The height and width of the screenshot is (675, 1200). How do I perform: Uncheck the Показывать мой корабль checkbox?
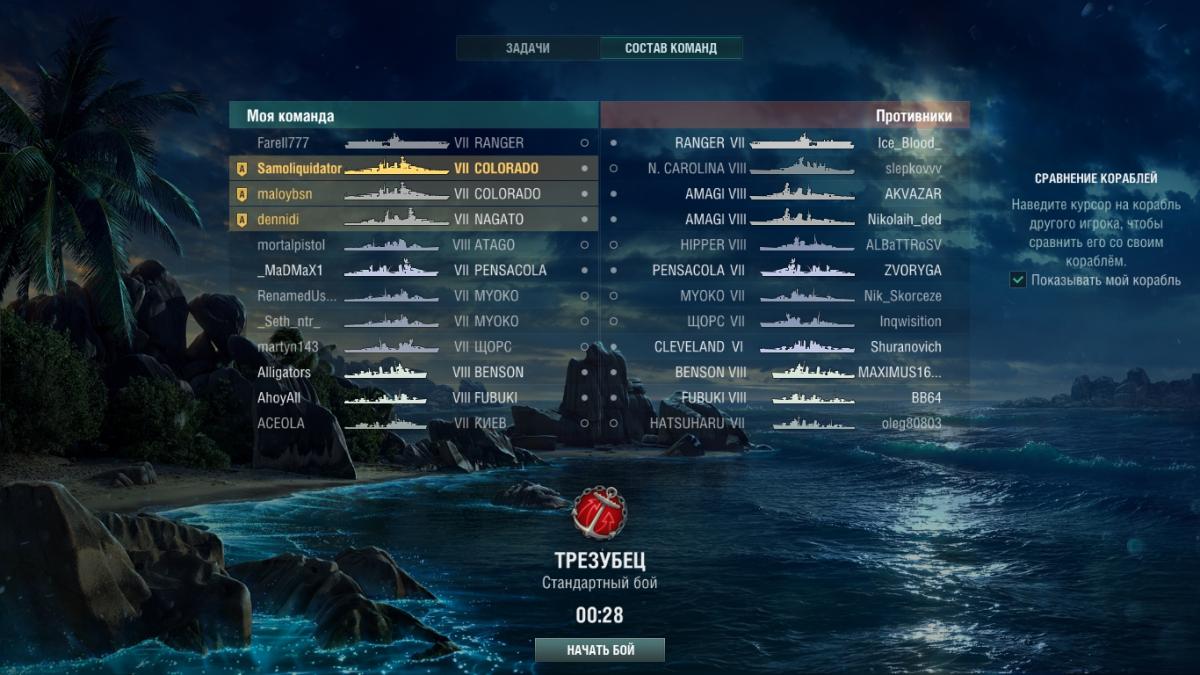coord(1018,281)
